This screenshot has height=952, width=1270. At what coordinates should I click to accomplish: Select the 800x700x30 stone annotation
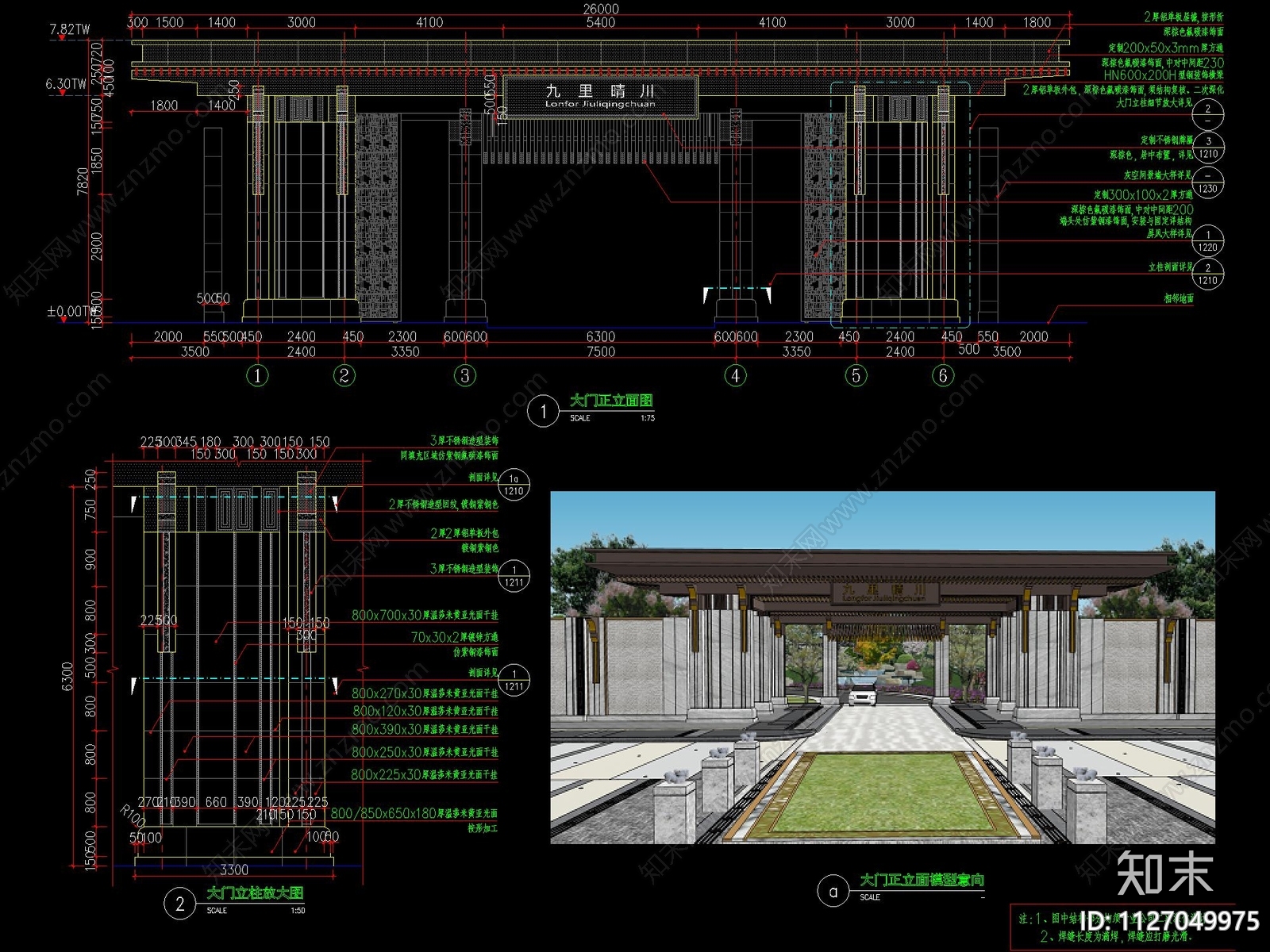(425, 615)
